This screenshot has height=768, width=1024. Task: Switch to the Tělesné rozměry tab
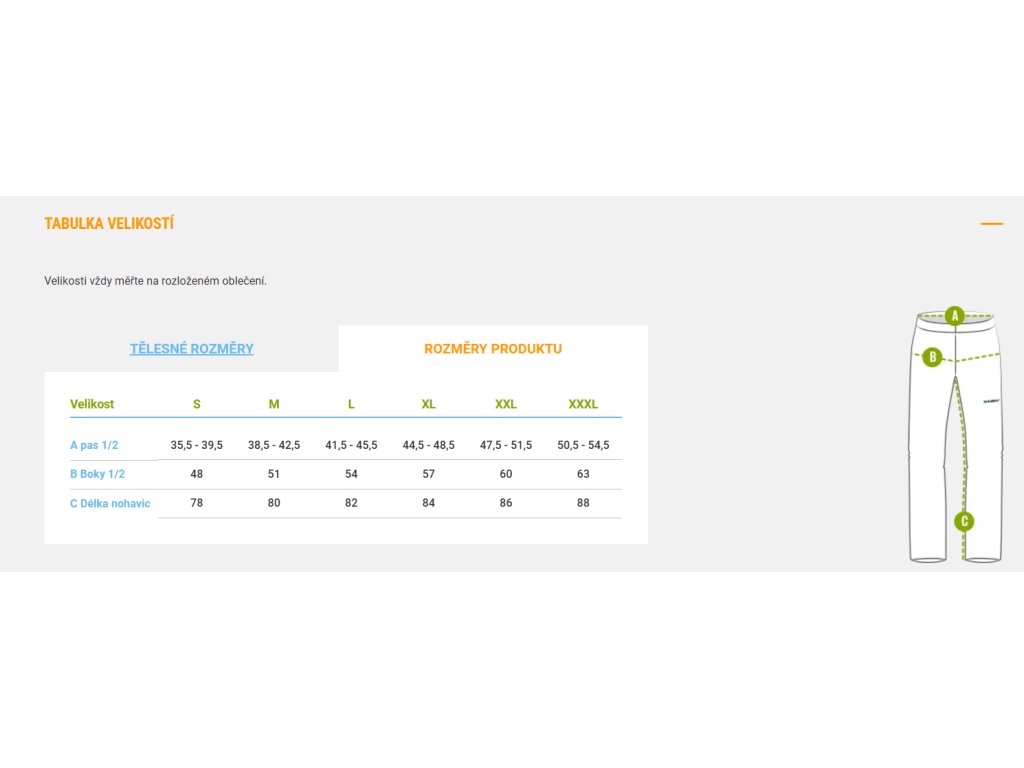tap(191, 349)
